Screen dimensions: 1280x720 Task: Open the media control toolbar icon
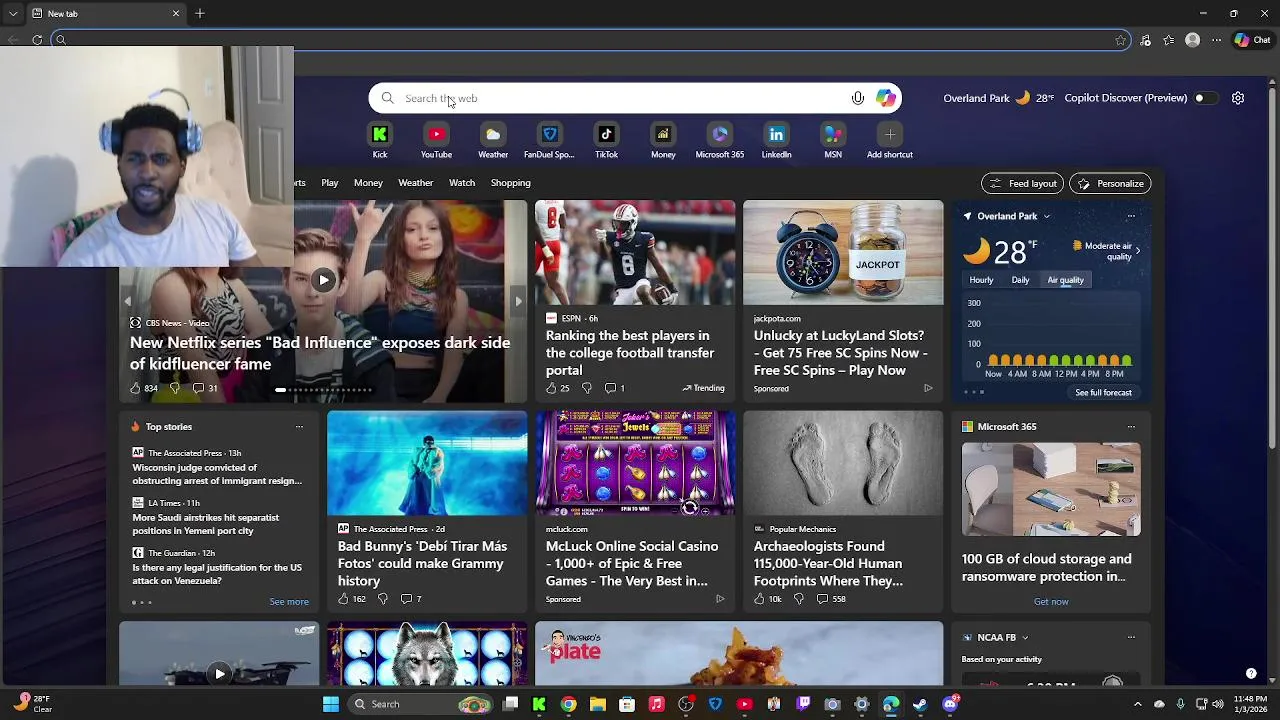[1145, 40]
